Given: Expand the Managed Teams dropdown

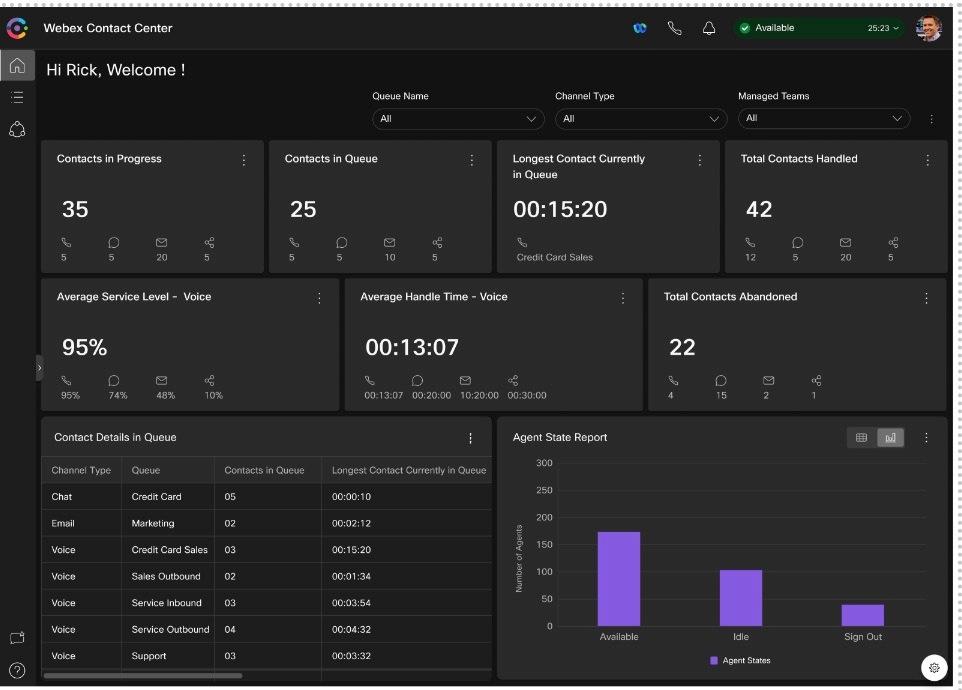Looking at the screenshot, I should pos(823,118).
